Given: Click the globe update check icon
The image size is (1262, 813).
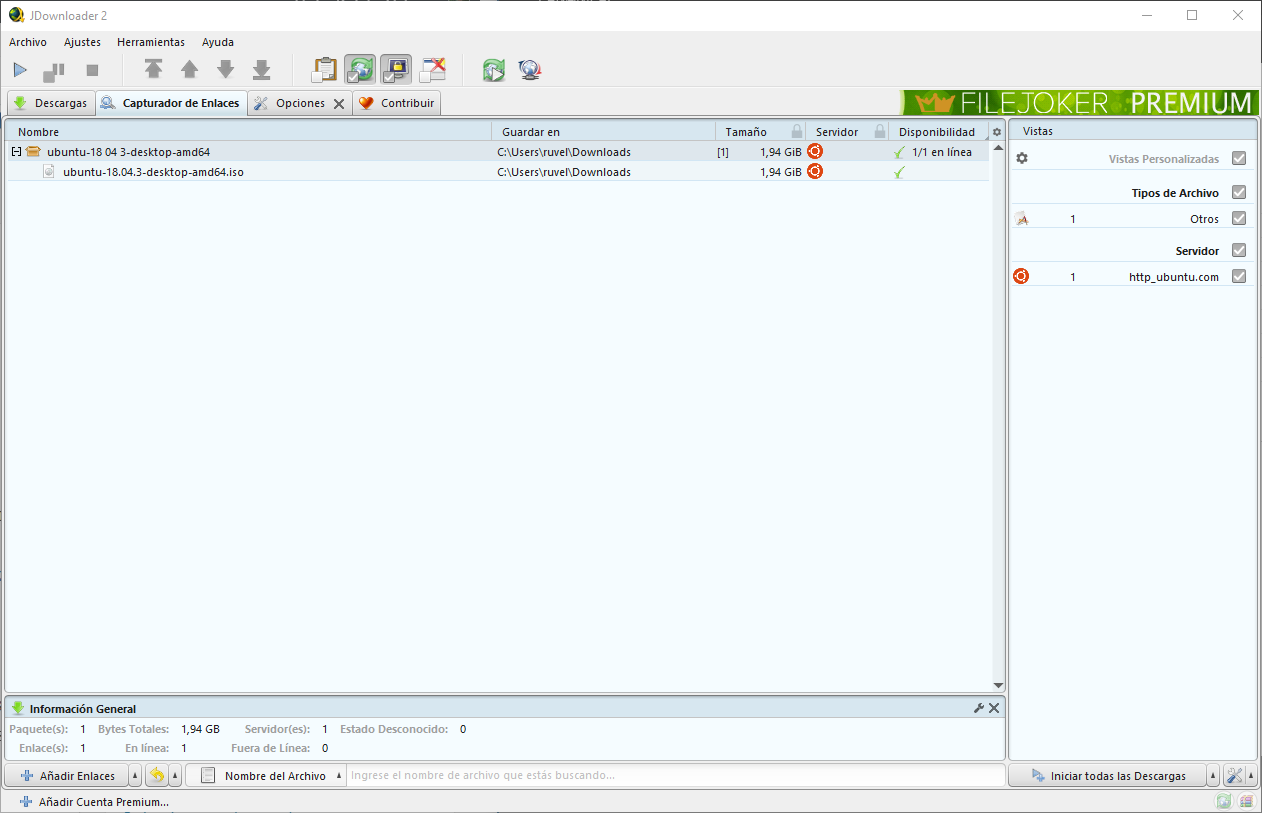Looking at the screenshot, I should coord(530,70).
